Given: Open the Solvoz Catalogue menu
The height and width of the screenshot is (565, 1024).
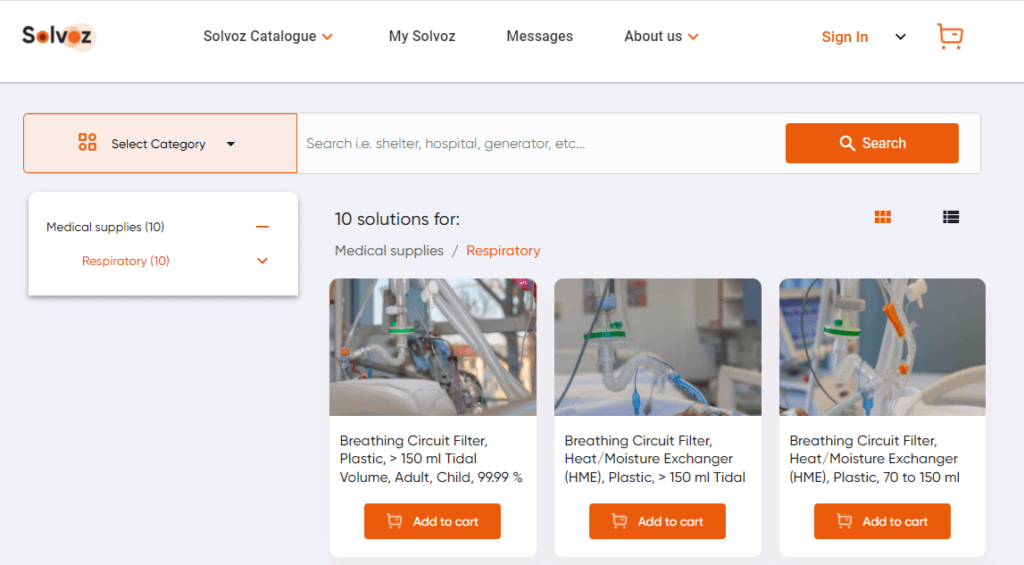Looking at the screenshot, I should click(267, 36).
